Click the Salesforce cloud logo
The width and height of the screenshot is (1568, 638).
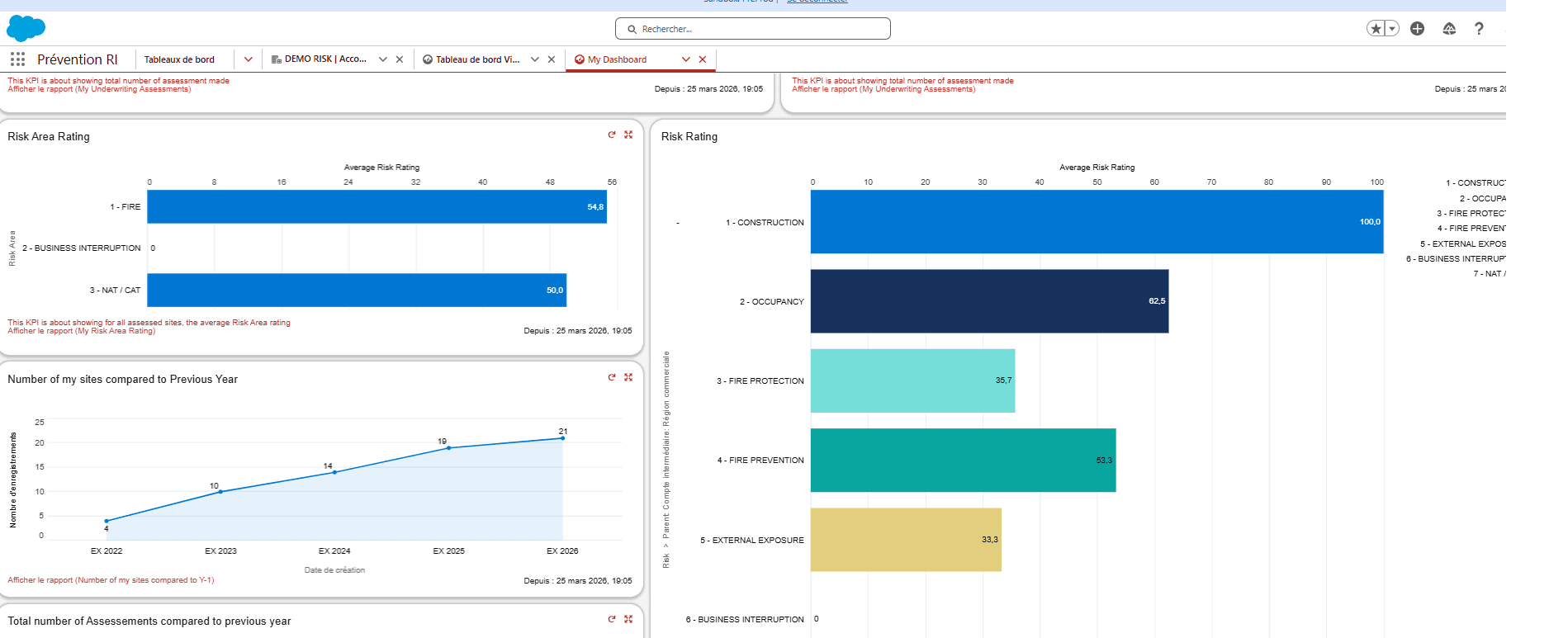coord(26,28)
